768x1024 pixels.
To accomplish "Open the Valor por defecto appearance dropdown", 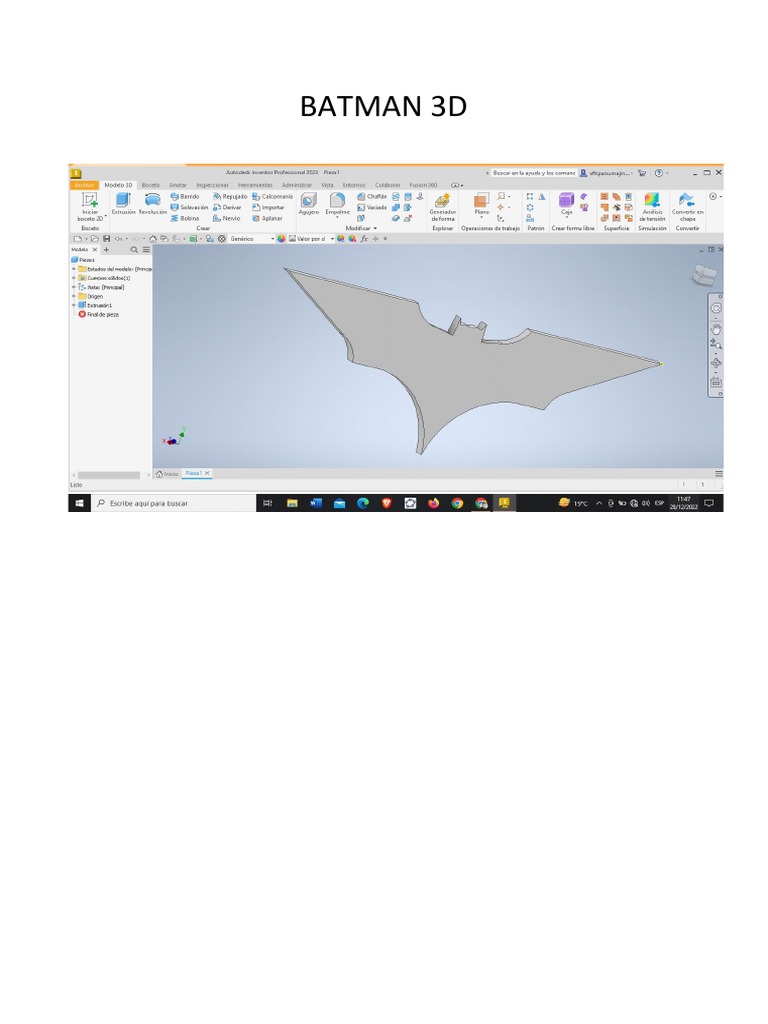I will point(312,239).
